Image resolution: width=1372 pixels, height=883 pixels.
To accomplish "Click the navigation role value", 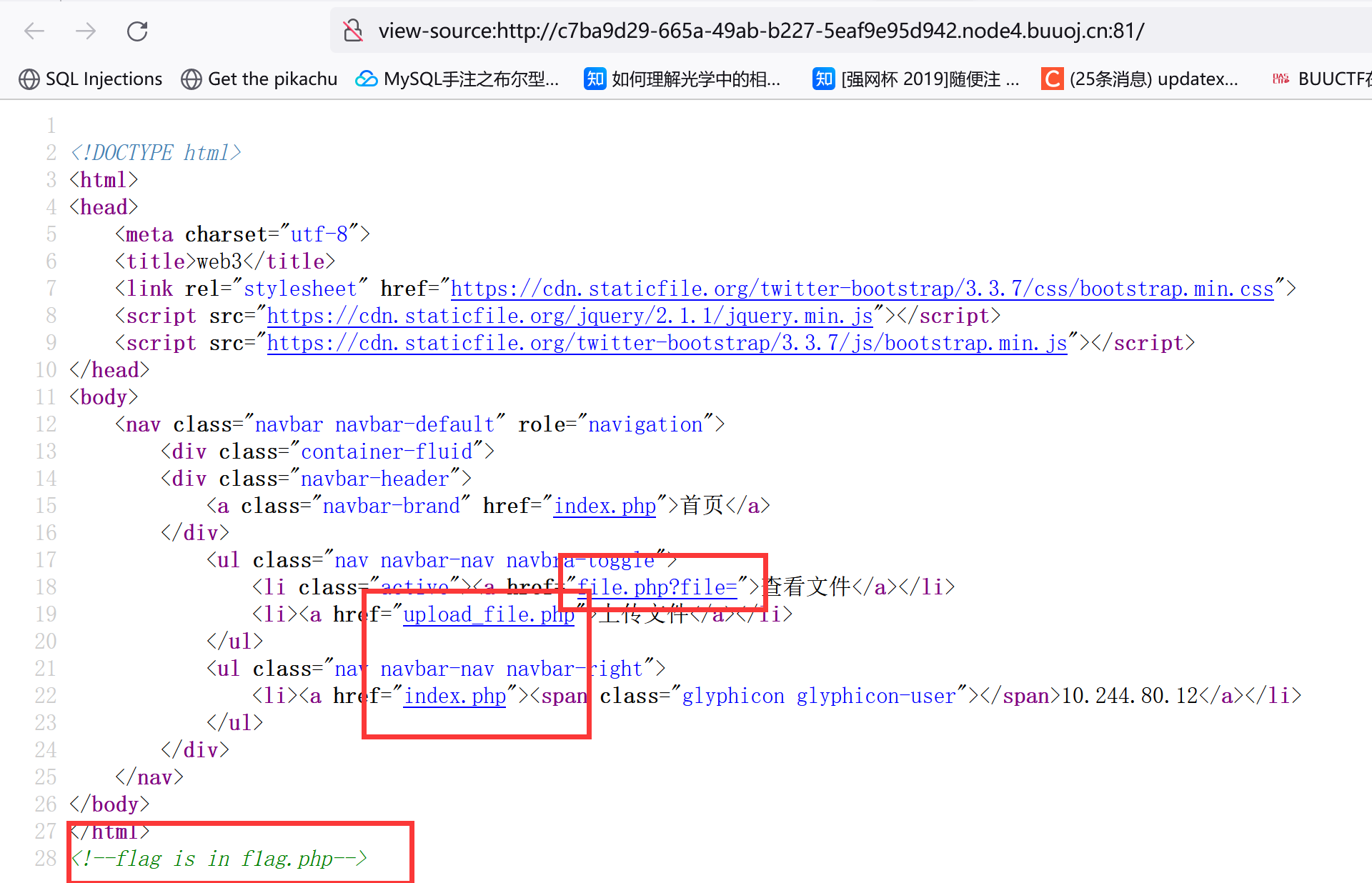I will click(645, 424).
